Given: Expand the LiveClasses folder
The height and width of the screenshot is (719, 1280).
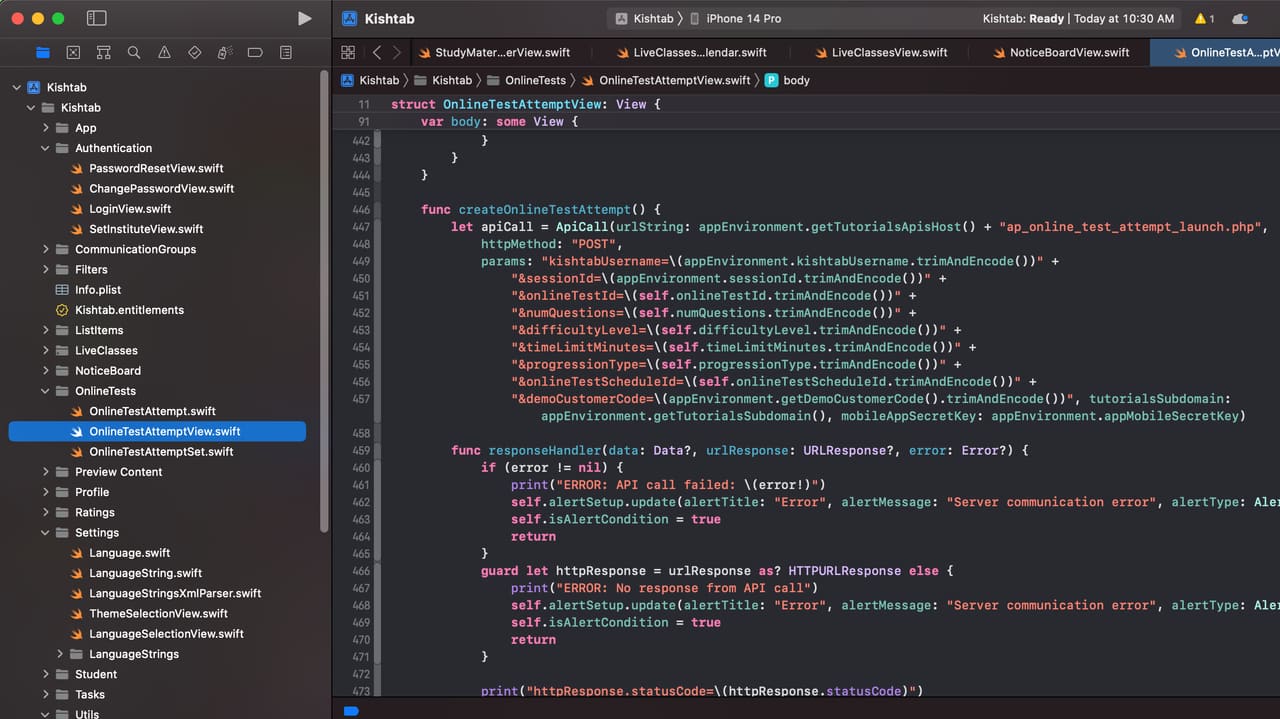Looking at the screenshot, I should point(46,350).
